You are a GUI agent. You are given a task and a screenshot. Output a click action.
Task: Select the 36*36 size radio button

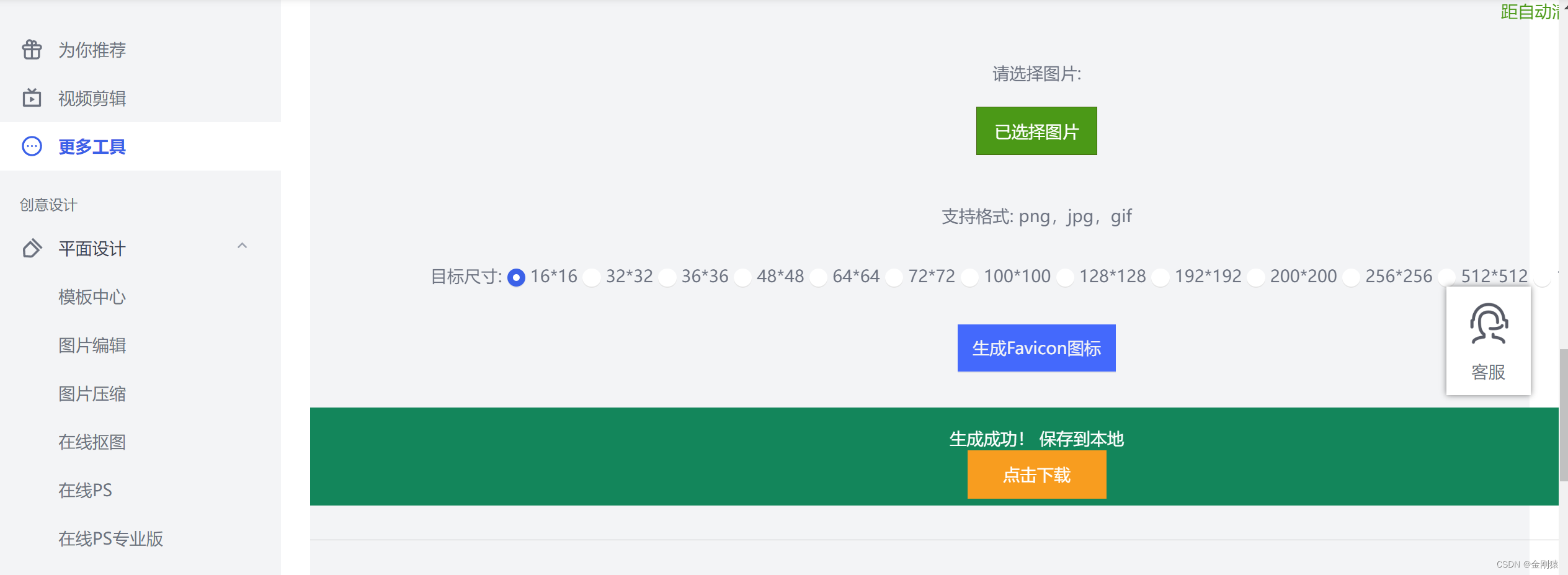pyautogui.click(x=667, y=277)
